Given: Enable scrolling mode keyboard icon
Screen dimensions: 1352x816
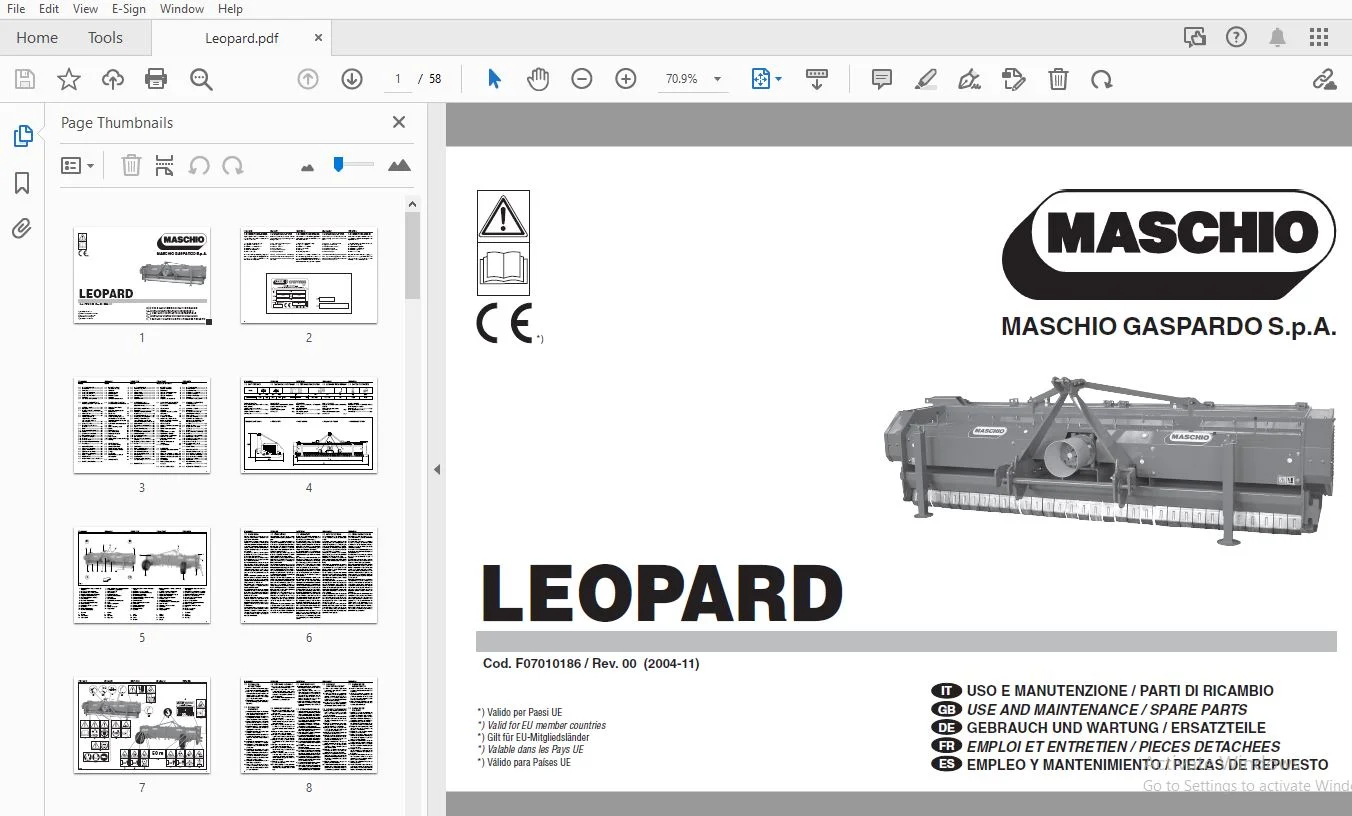Looking at the screenshot, I should point(817,79).
